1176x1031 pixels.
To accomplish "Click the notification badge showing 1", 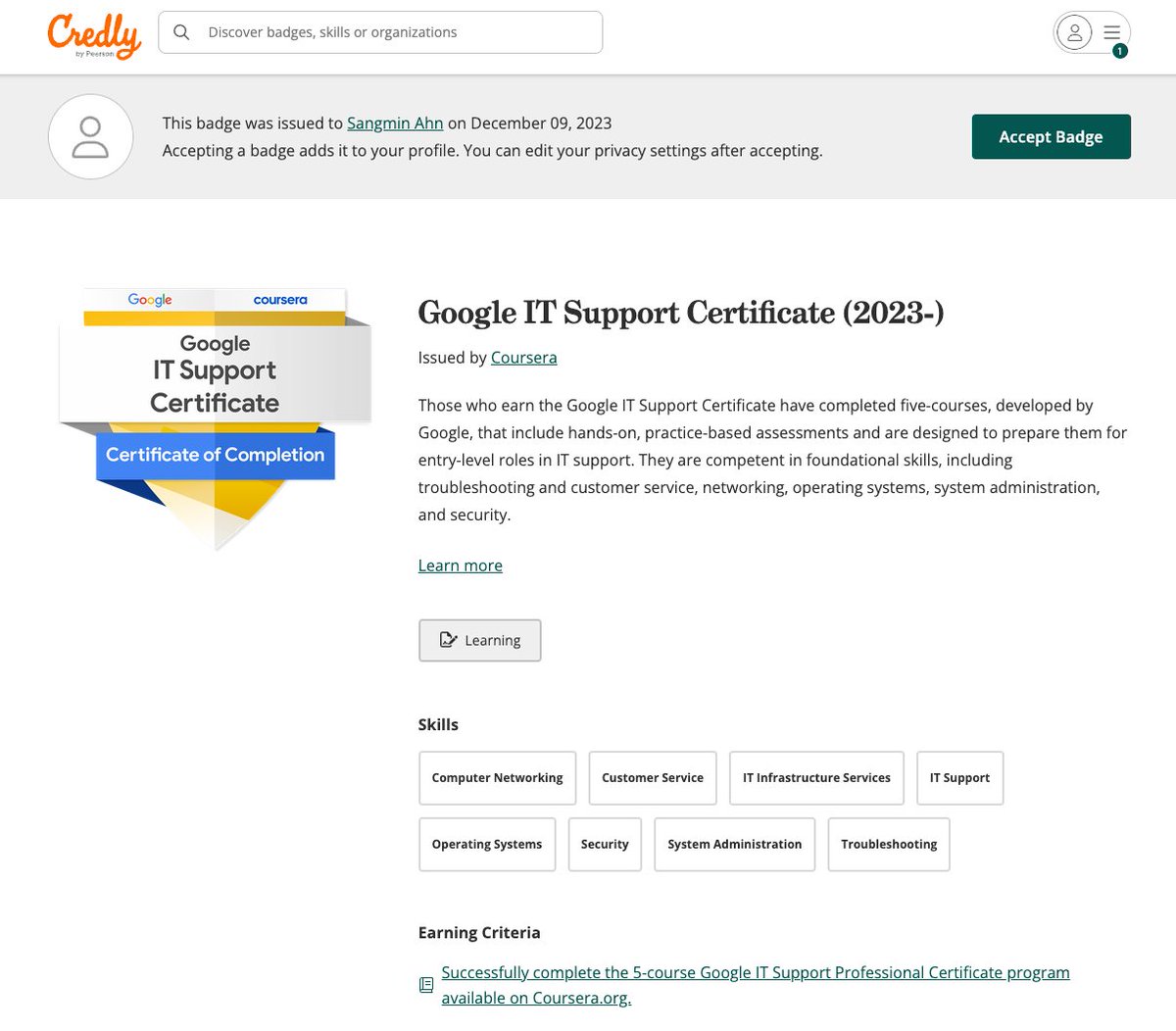I will click(x=1119, y=51).
